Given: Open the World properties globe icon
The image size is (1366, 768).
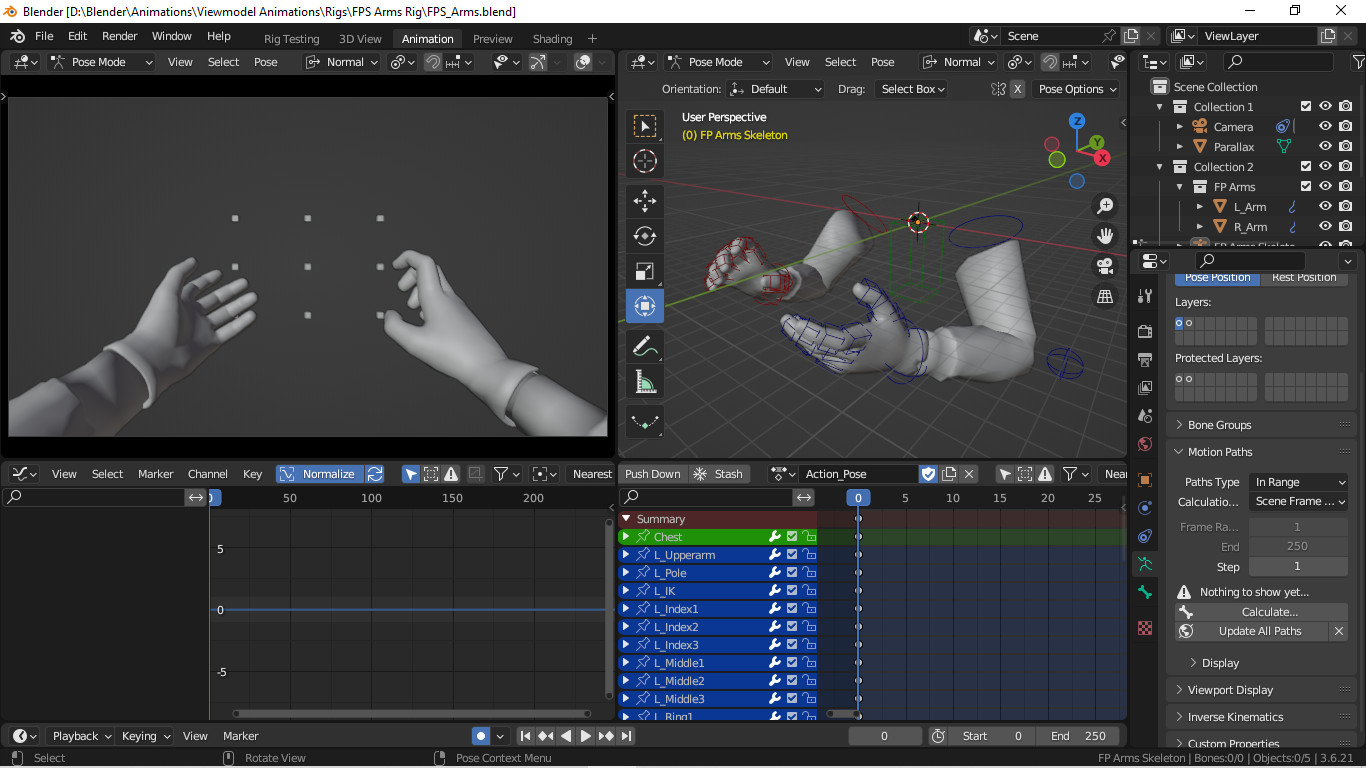Looking at the screenshot, I should 1145,444.
